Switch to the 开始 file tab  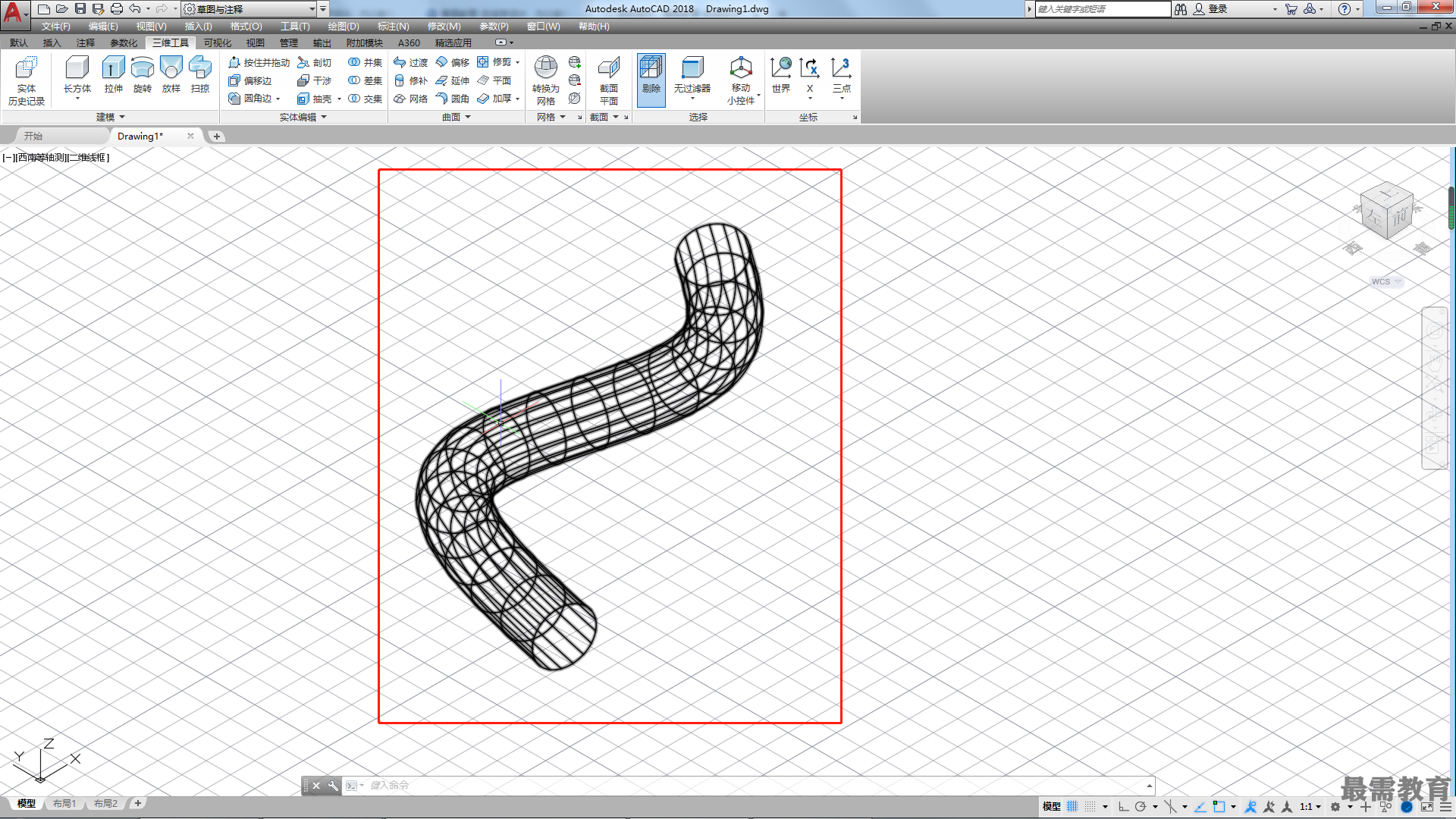33,136
